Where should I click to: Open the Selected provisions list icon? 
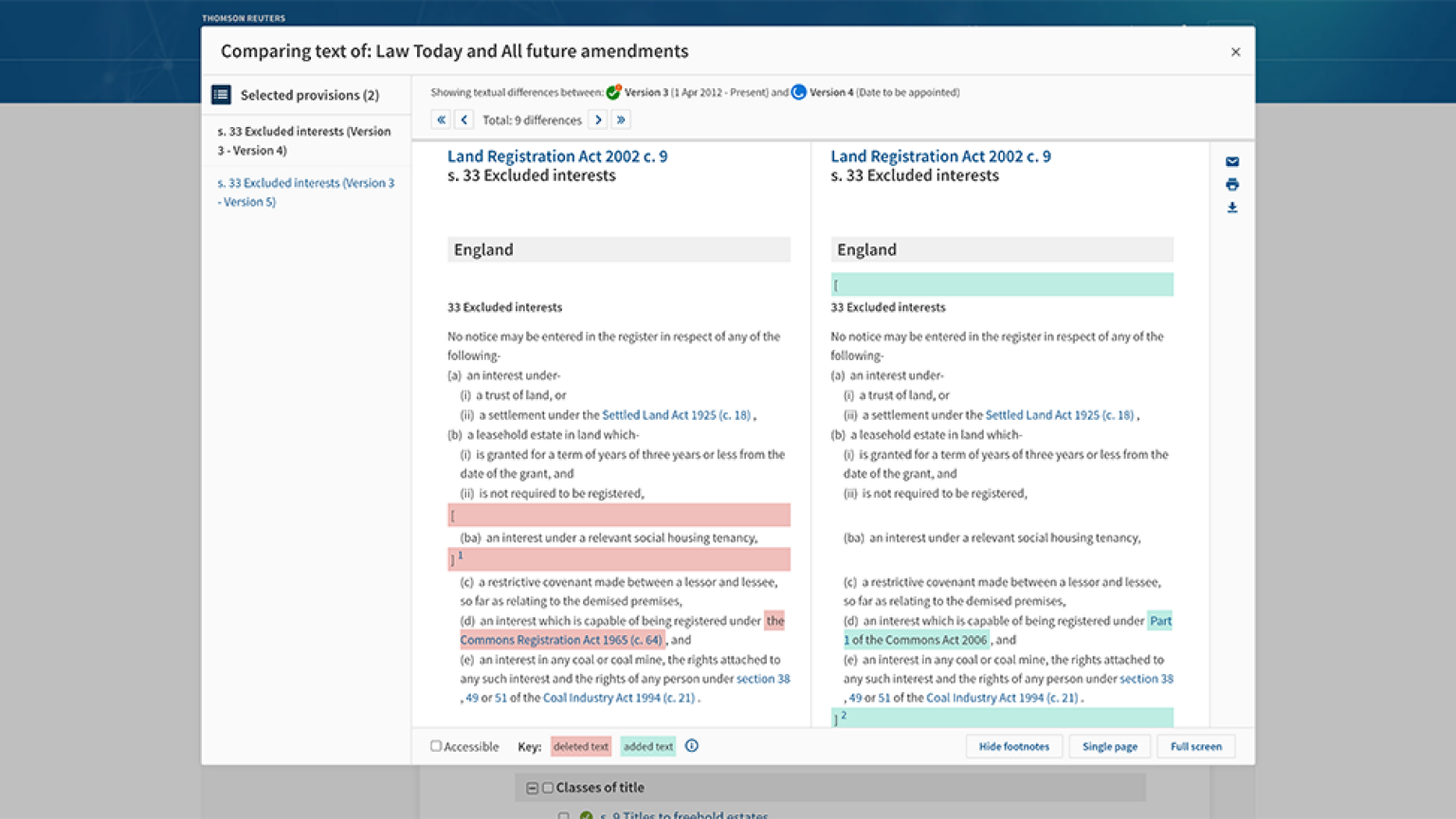click(x=221, y=95)
